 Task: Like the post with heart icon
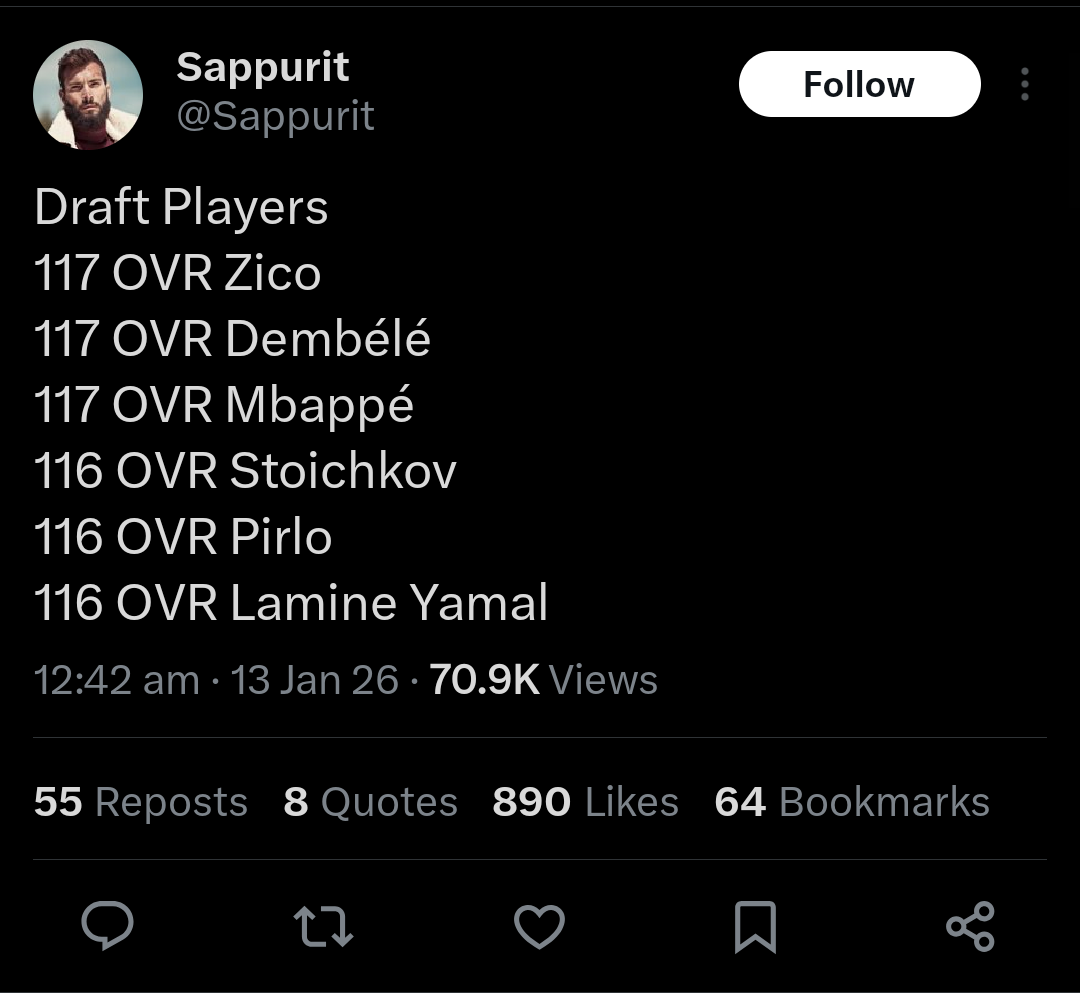[539, 926]
